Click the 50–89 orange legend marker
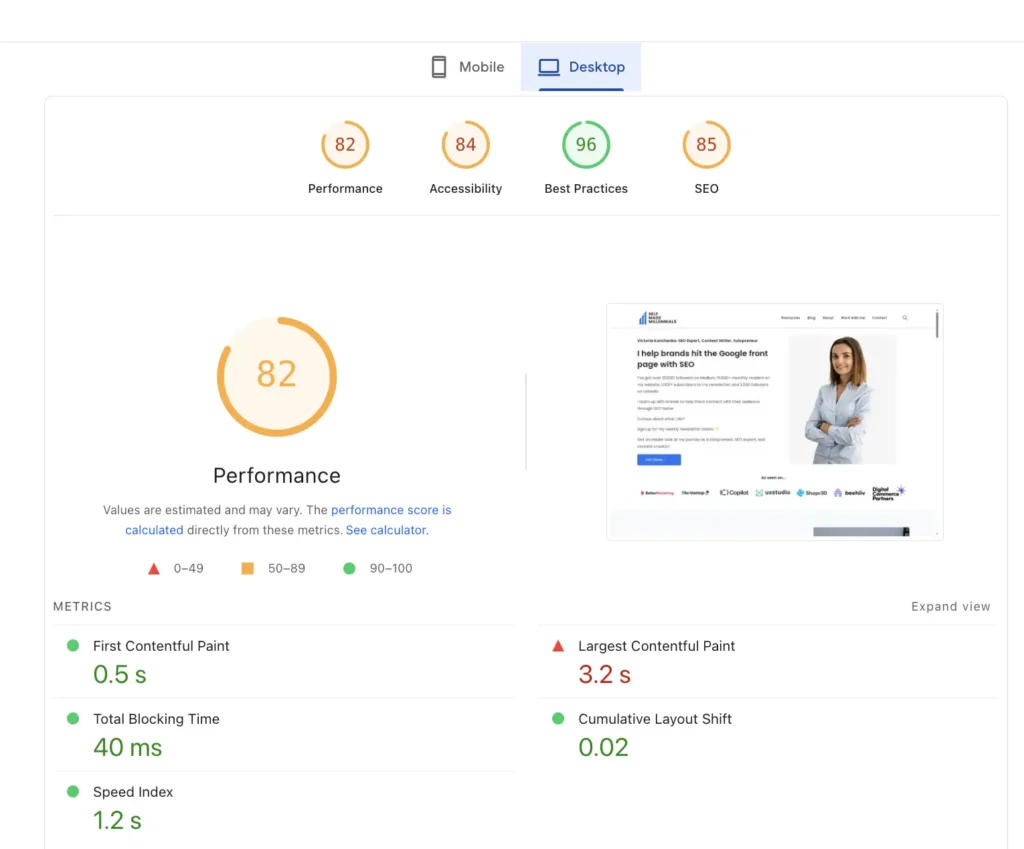The width and height of the screenshot is (1024, 849). (246, 568)
